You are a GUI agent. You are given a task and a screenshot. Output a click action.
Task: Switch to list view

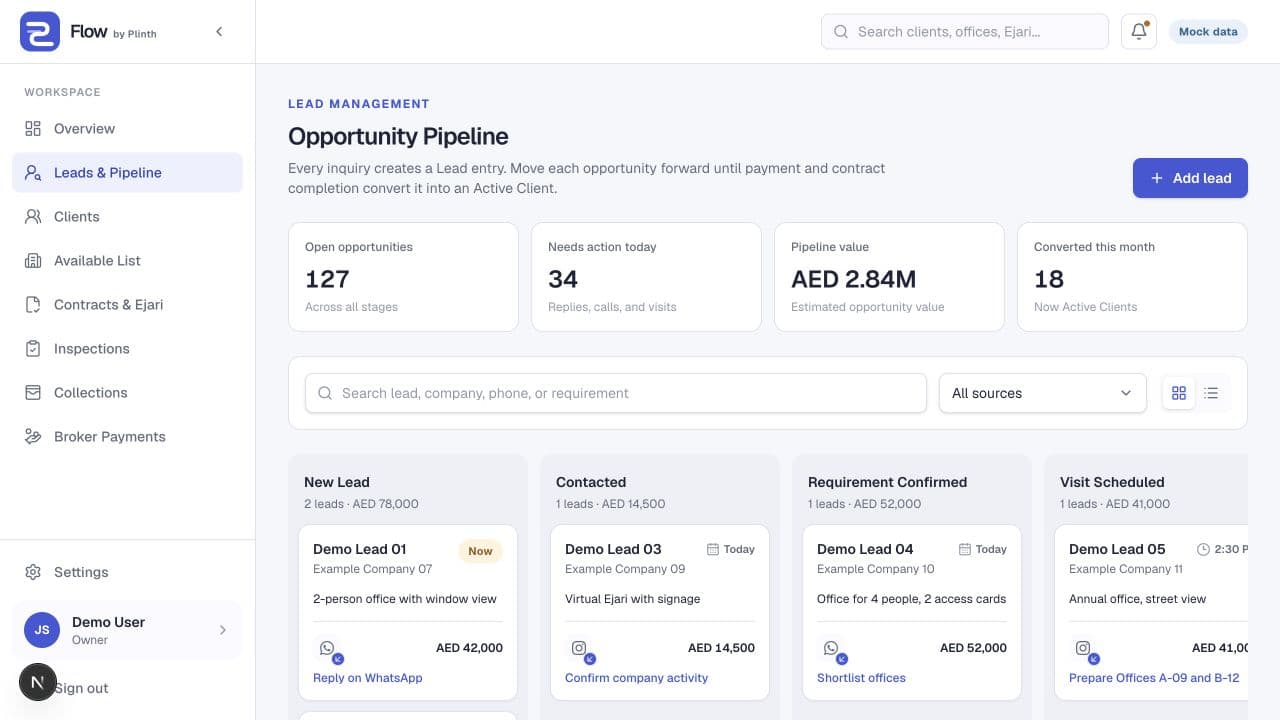click(1211, 393)
